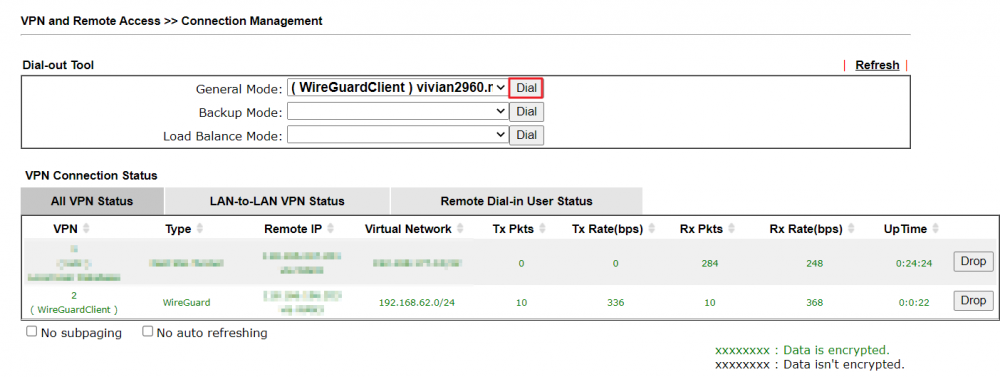This screenshot has width=1000, height=377.
Task: Click the ( WireGuardClient ) VPN name
Action: click(x=74, y=309)
